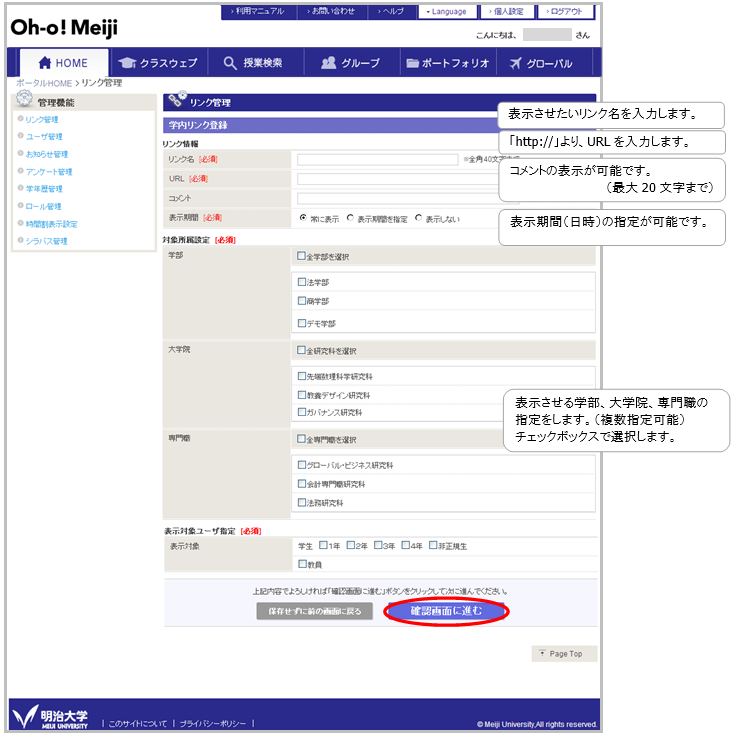Image resolution: width=735 pixels, height=742 pixels.
Task: Select the HOME tab
Action: [64, 62]
